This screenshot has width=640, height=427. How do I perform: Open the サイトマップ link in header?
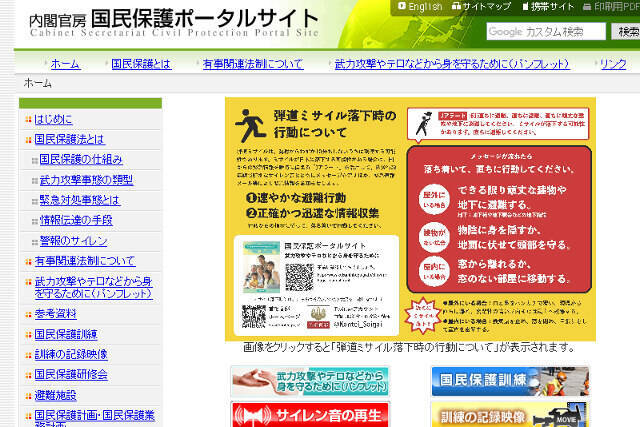[x=486, y=6]
